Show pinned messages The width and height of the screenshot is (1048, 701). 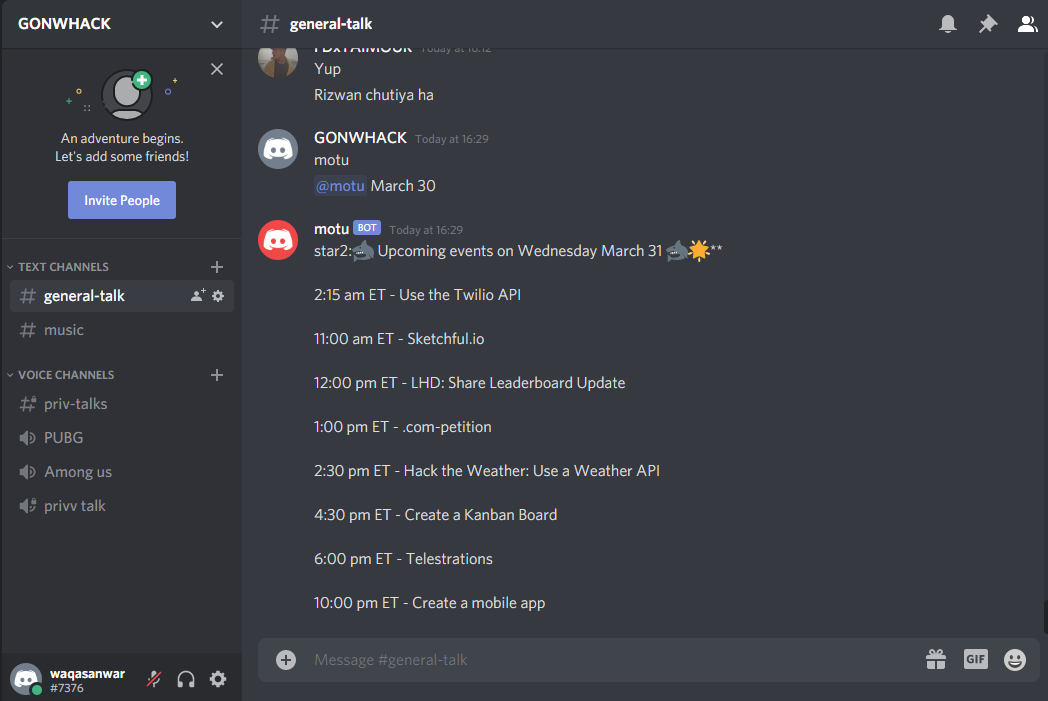[988, 24]
